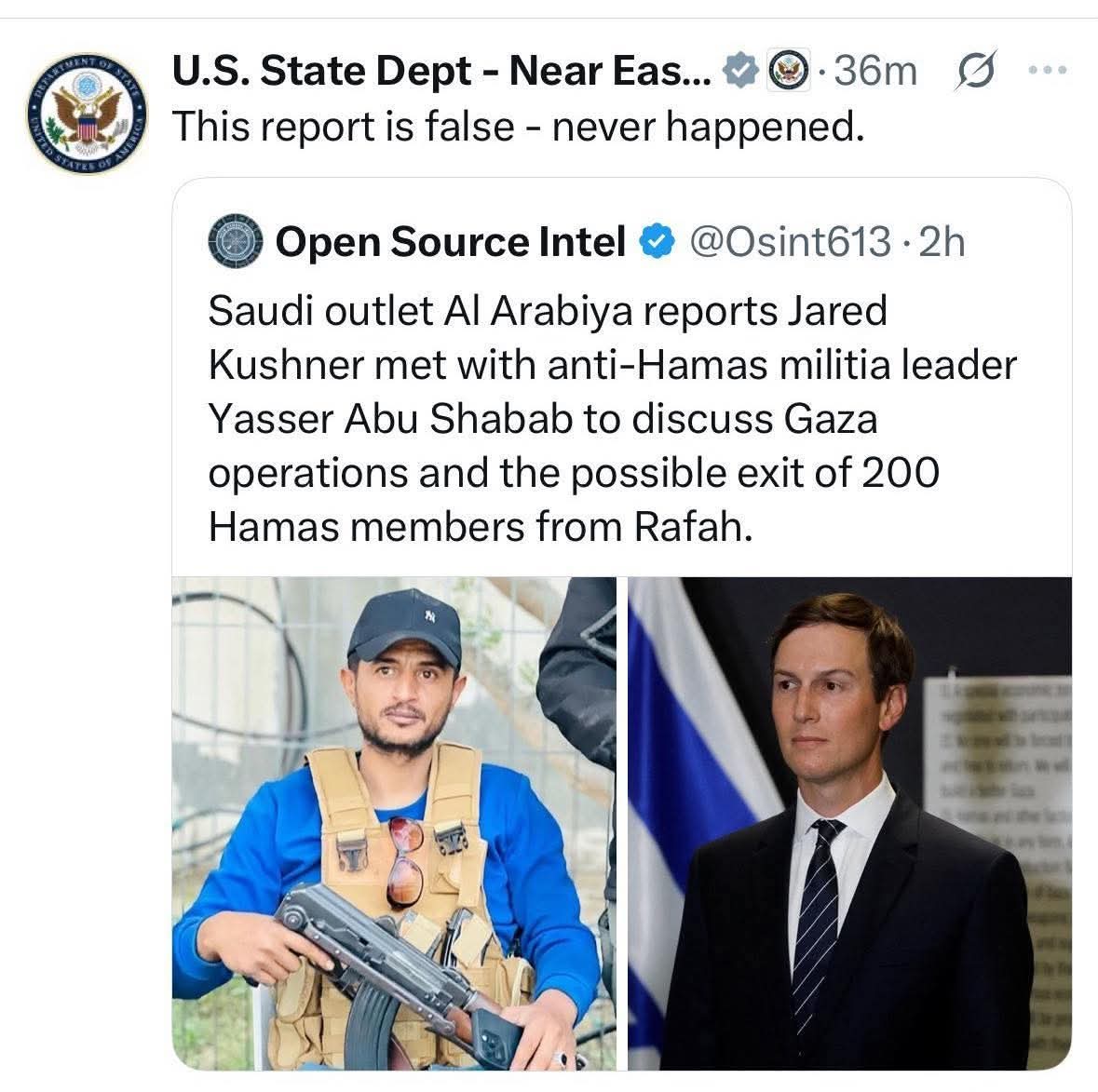Click the 2h timestamp on quoted post

point(942,242)
